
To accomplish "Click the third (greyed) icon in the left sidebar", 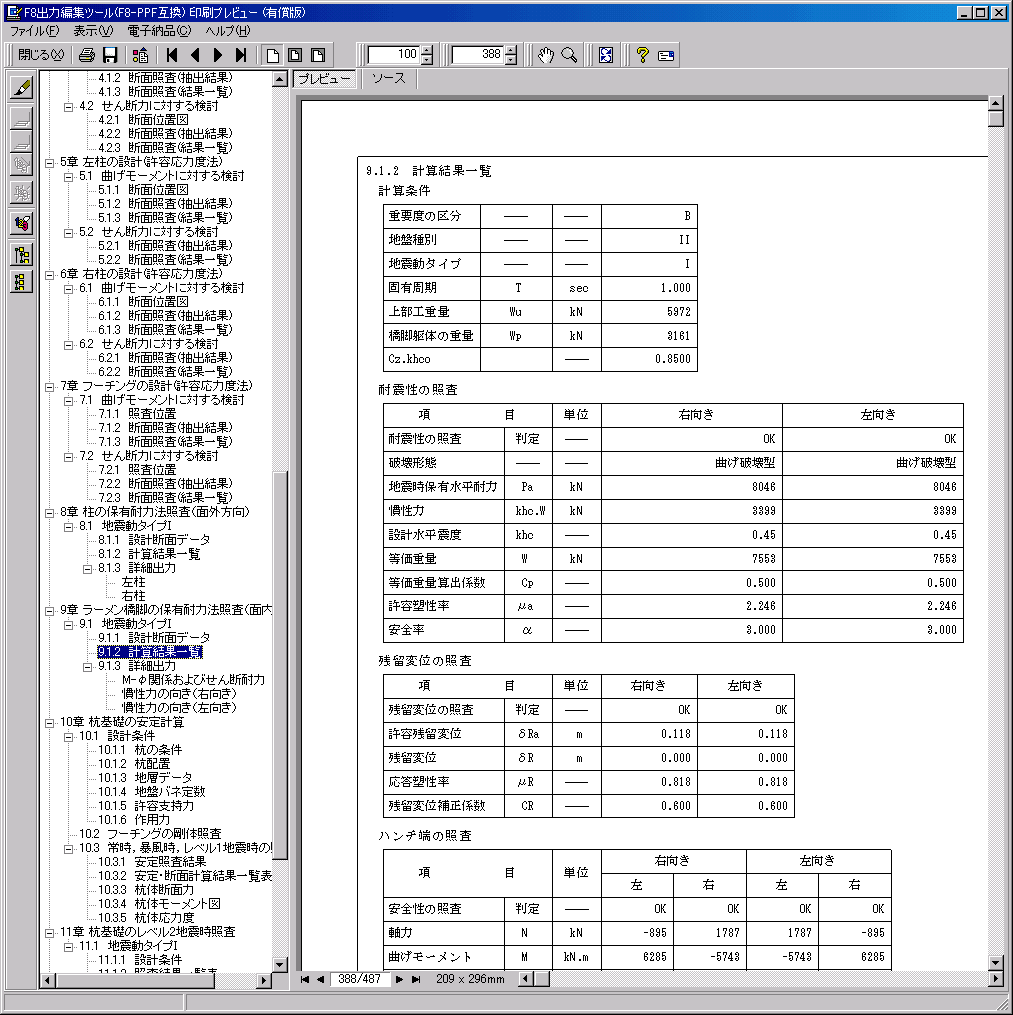I will (21, 140).
